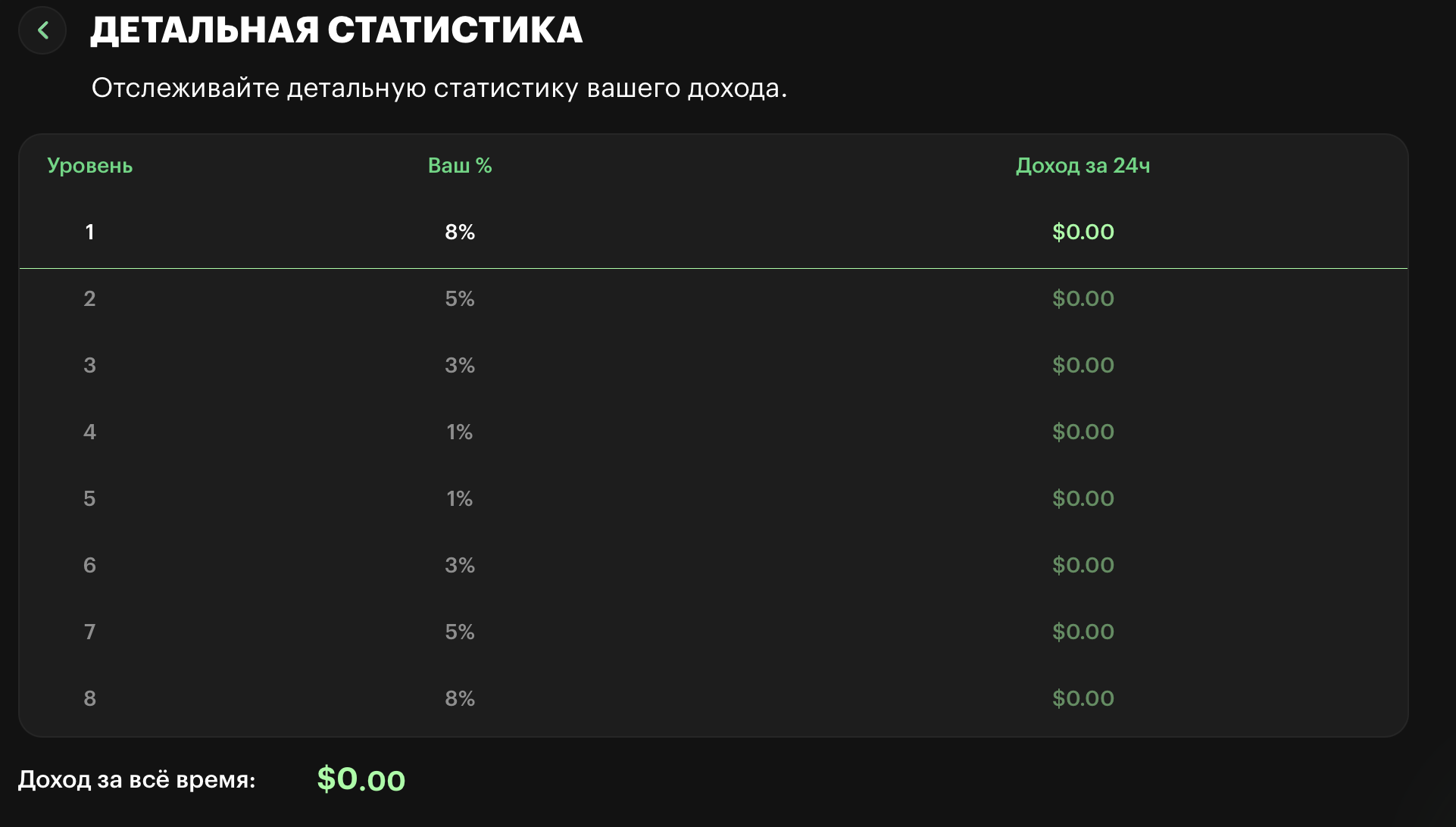Select level 7 row number
This screenshot has height=827, width=1456.
tap(89, 632)
